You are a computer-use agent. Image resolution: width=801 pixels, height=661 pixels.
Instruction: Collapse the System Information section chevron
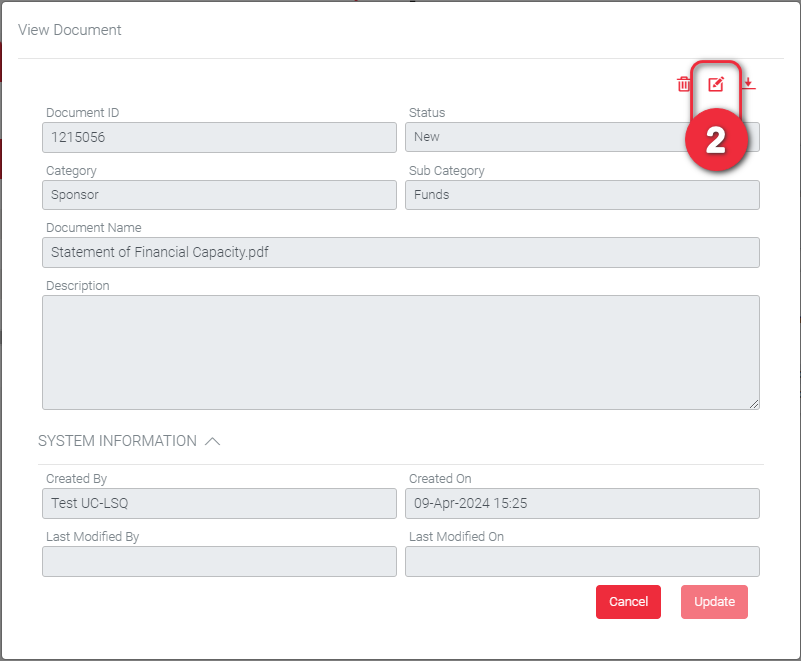click(212, 441)
